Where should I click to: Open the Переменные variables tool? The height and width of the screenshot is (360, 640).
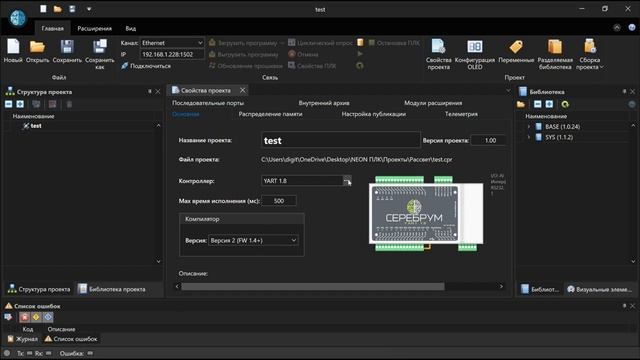[x=516, y=51]
